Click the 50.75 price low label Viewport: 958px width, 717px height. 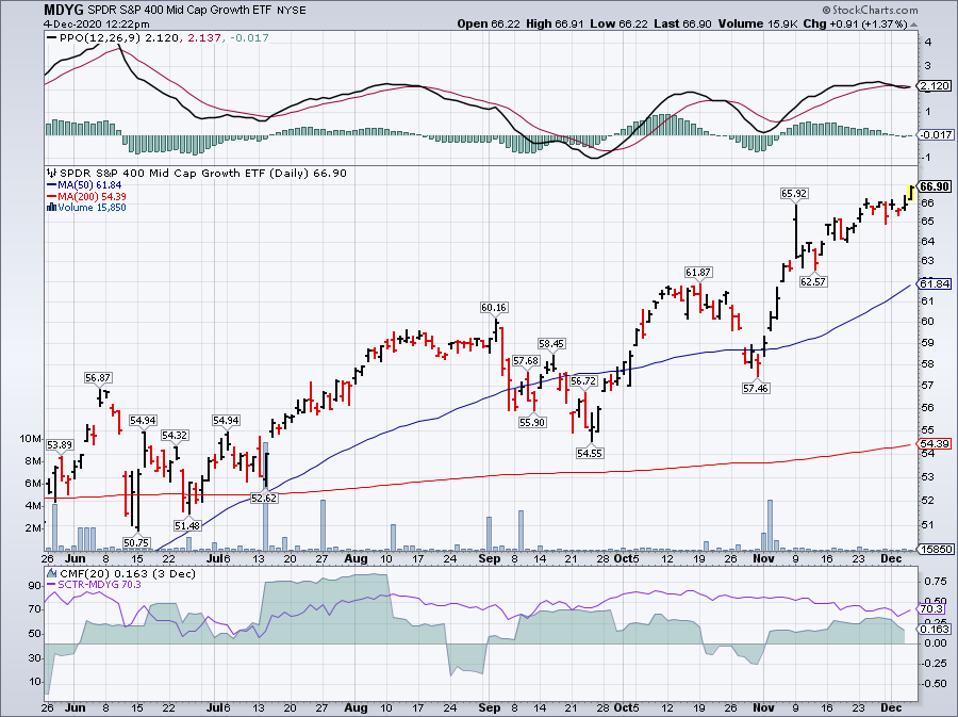136,542
